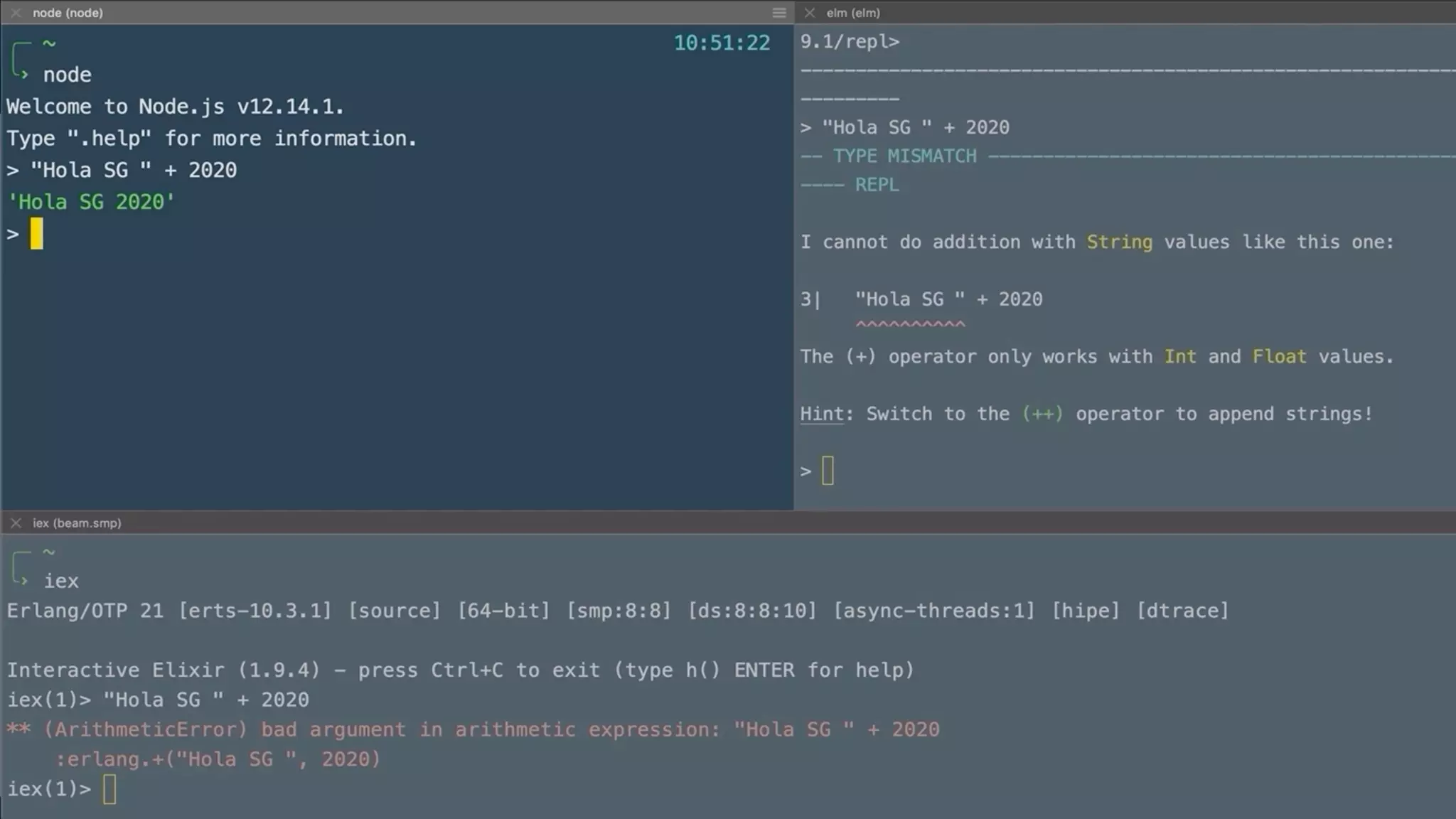Click the green (++) operator hint
Image resolution: width=1456 pixels, height=819 pixels.
pos(1042,414)
